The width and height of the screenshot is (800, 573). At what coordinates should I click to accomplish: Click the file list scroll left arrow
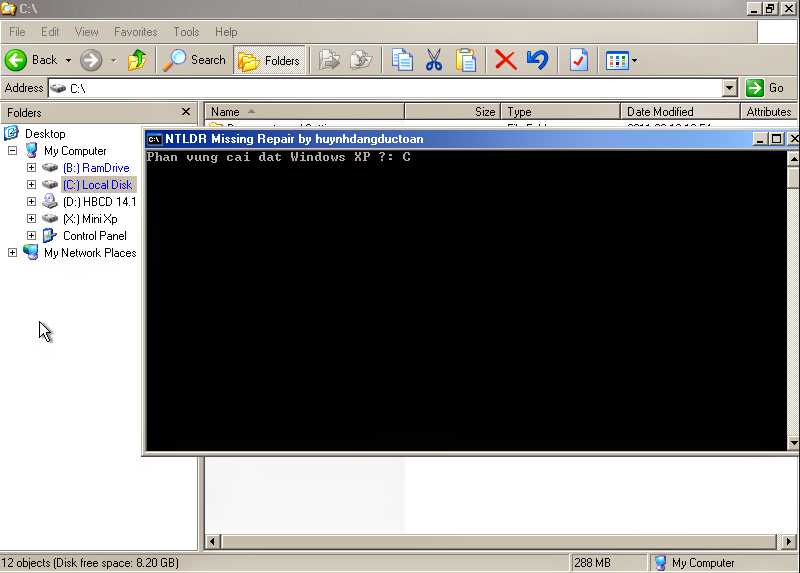click(213, 541)
